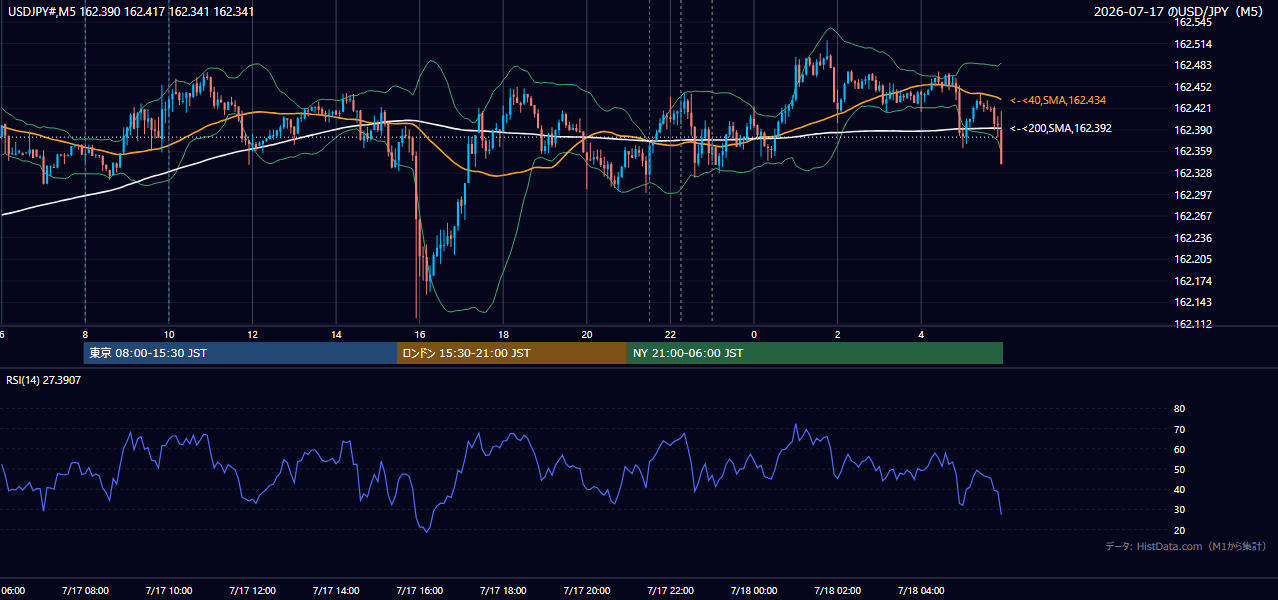Viewport: 1278px width, 600px height.
Task: Click hour mark 10 below the price chart
Action: tap(169, 335)
